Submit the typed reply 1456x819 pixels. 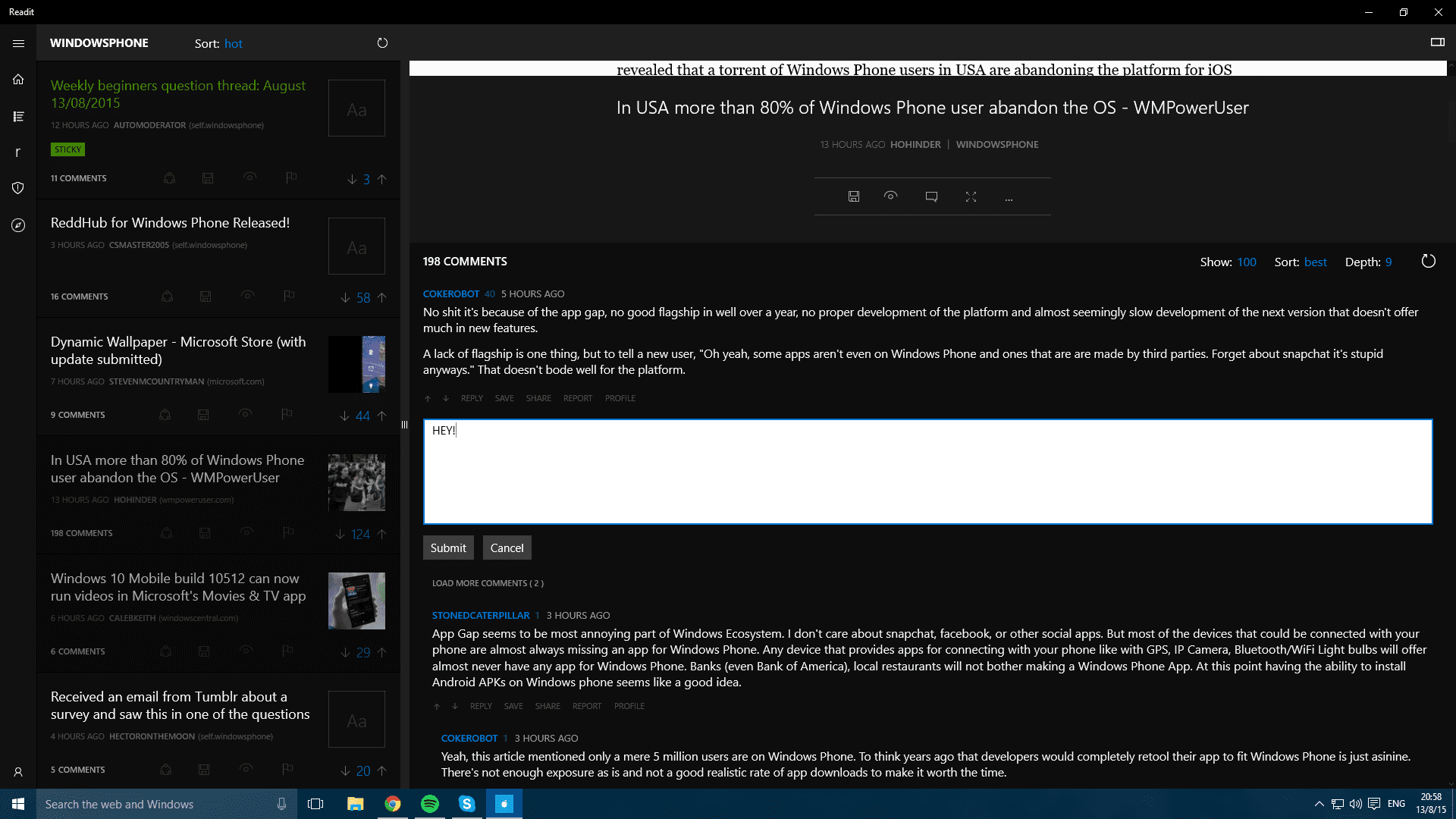pyautogui.click(x=448, y=548)
